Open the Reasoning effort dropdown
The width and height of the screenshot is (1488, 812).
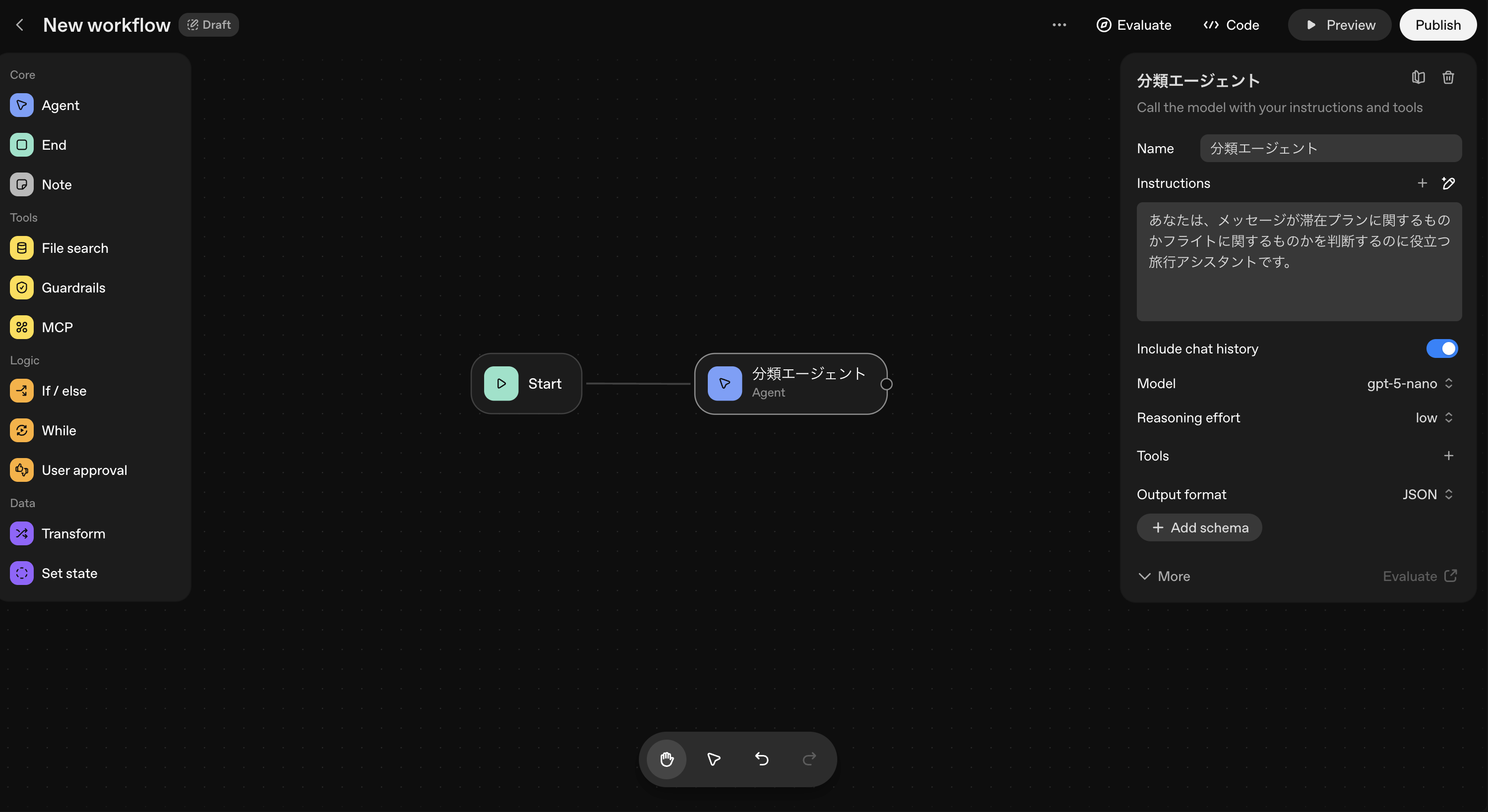(1434, 417)
